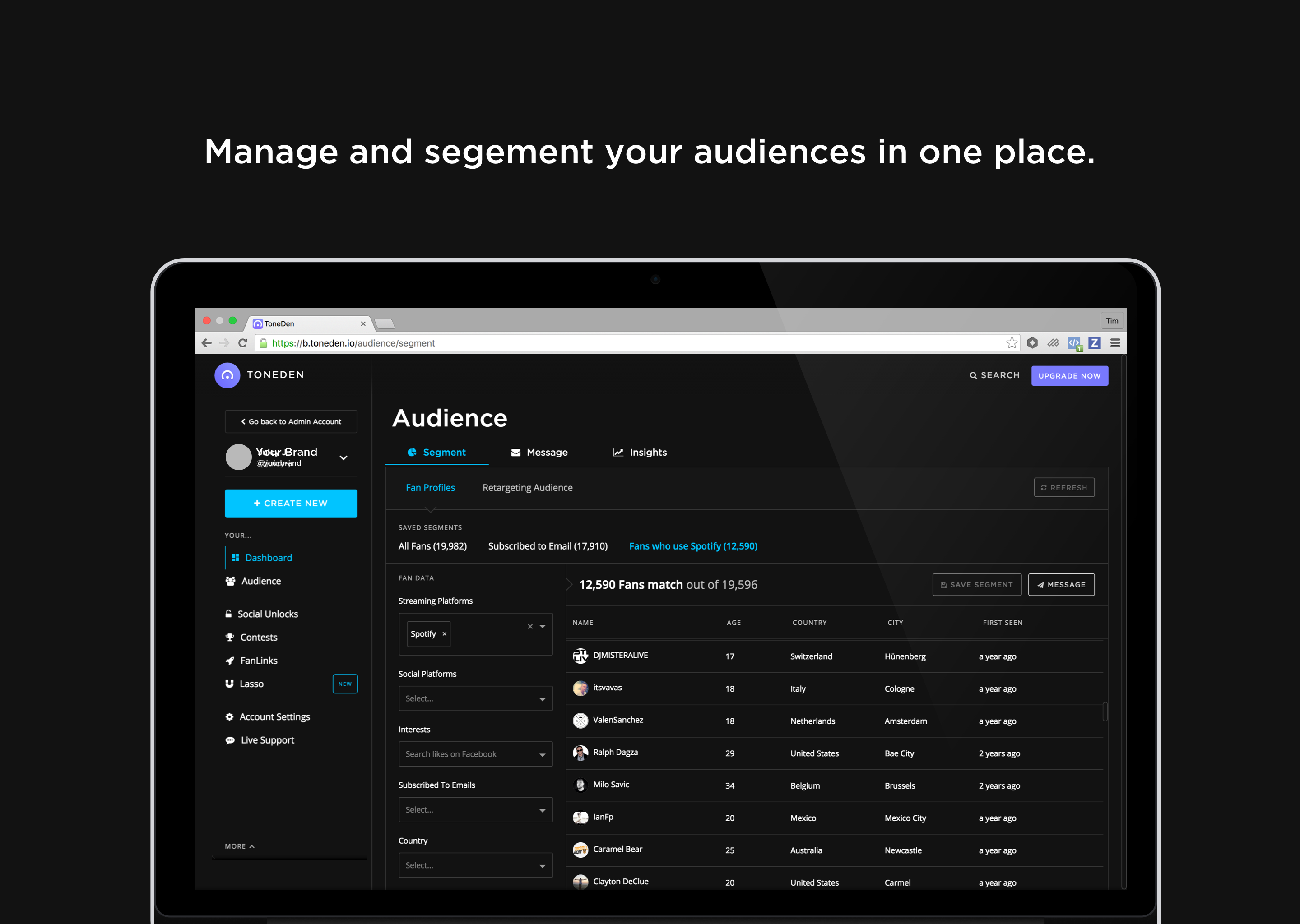Click the Z extension icon

click(x=1094, y=343)
